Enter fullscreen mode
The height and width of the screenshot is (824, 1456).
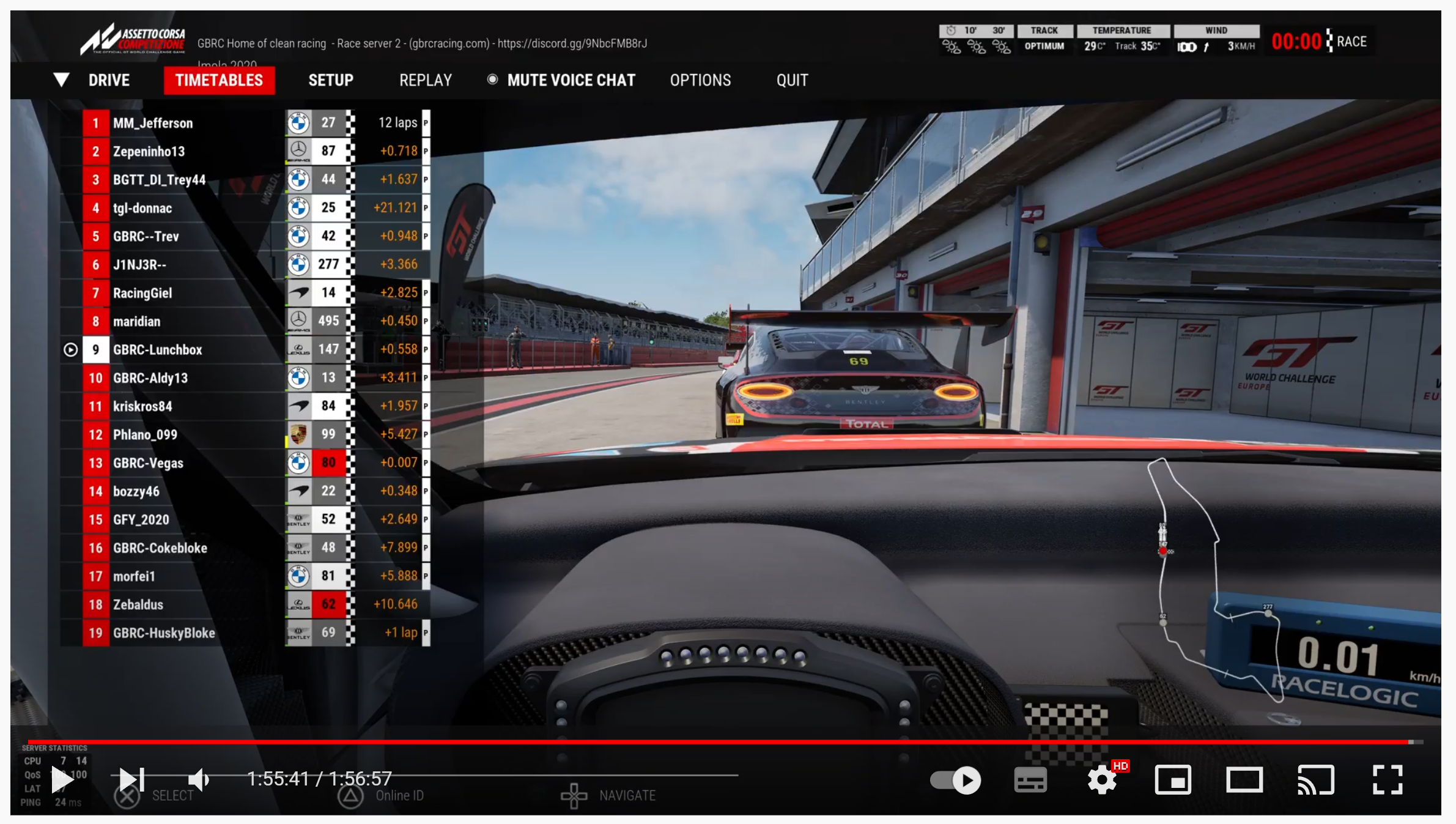pos(1387,781)
